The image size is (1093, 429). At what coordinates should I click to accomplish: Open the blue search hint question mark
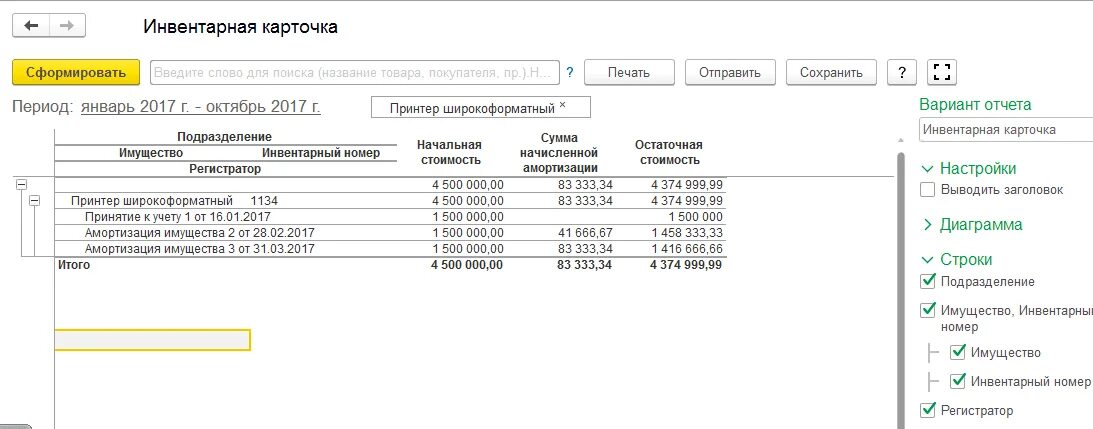[570, 72]
